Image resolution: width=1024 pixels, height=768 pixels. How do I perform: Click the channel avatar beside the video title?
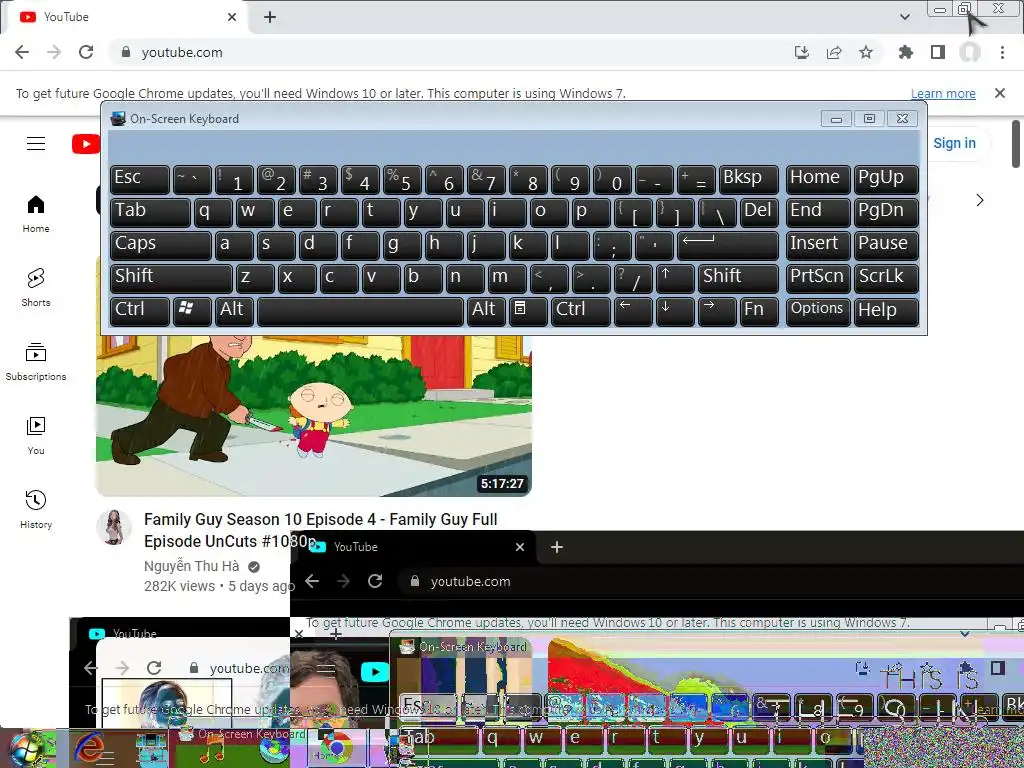coord(114,527)
